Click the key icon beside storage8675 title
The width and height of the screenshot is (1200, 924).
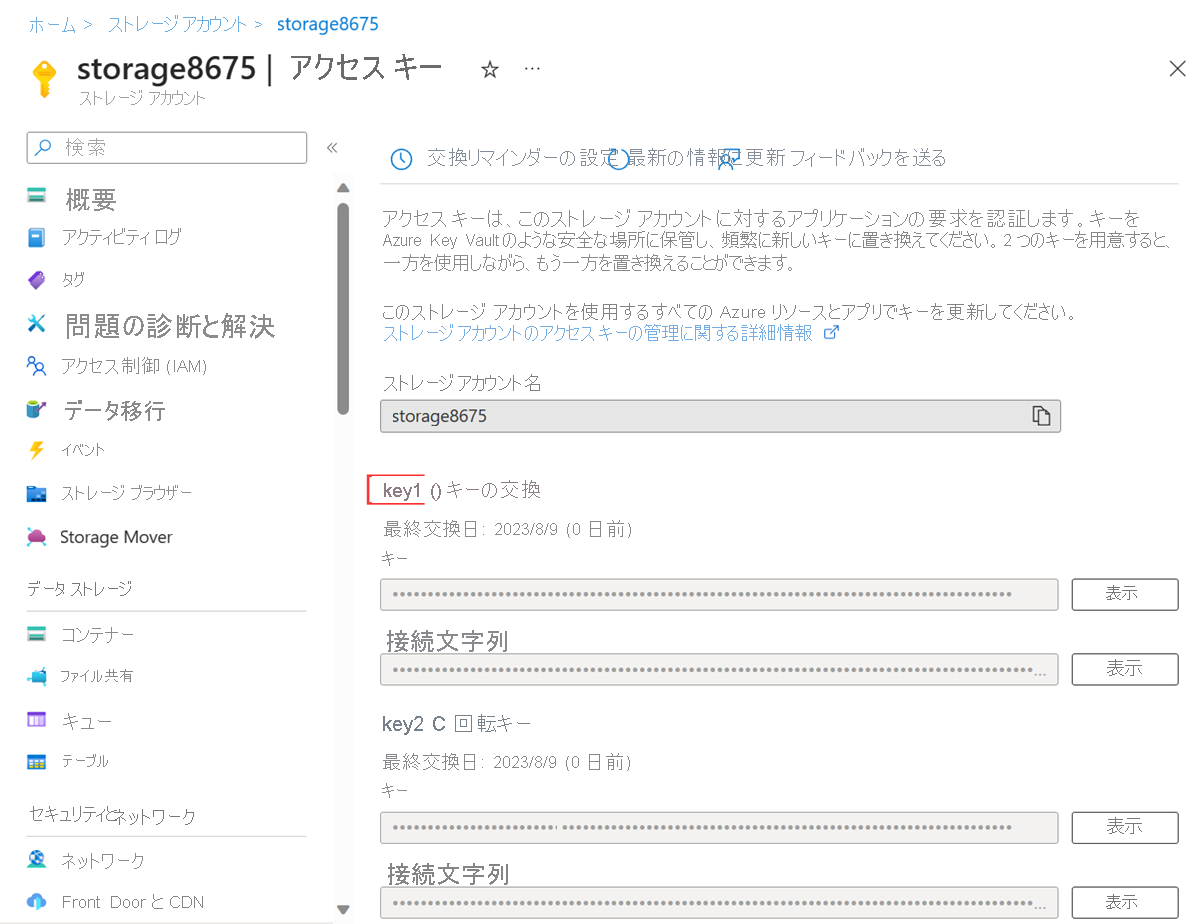coord(44,79)
